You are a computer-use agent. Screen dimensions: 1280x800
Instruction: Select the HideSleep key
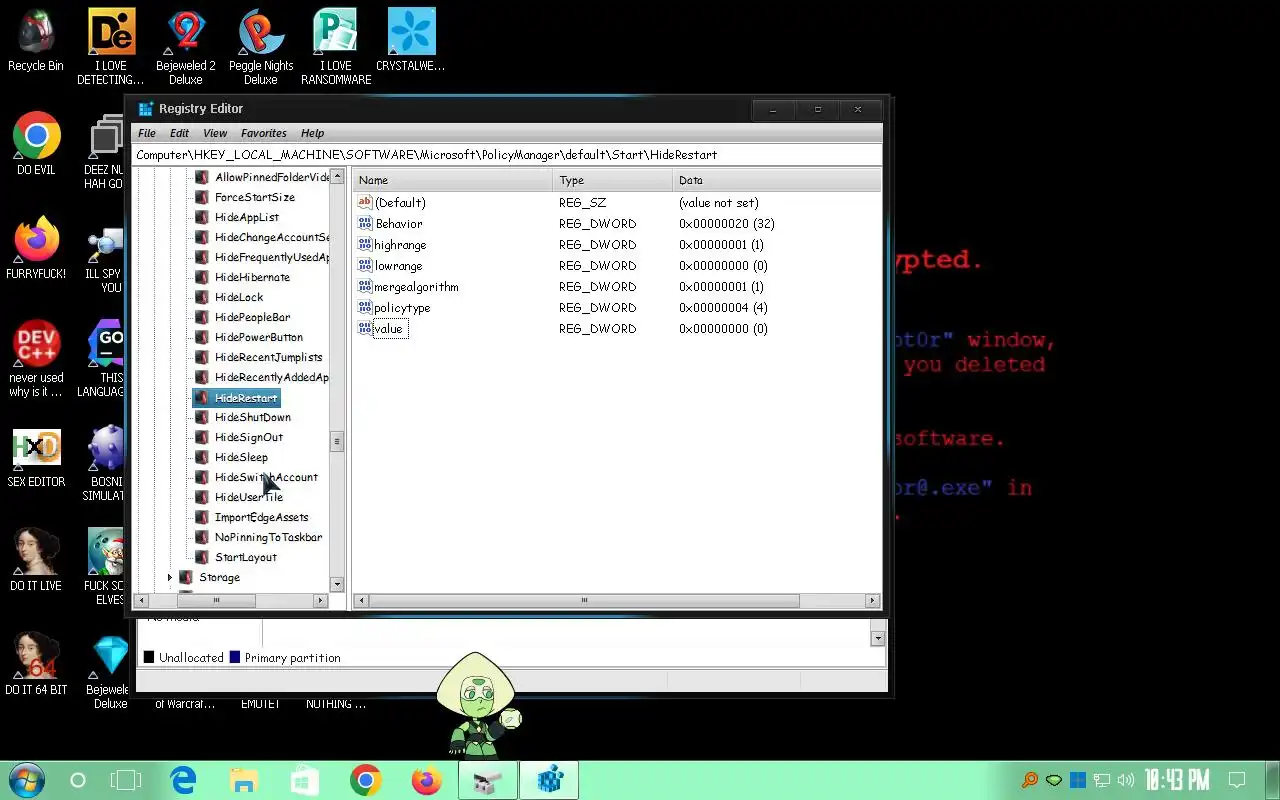241,457
